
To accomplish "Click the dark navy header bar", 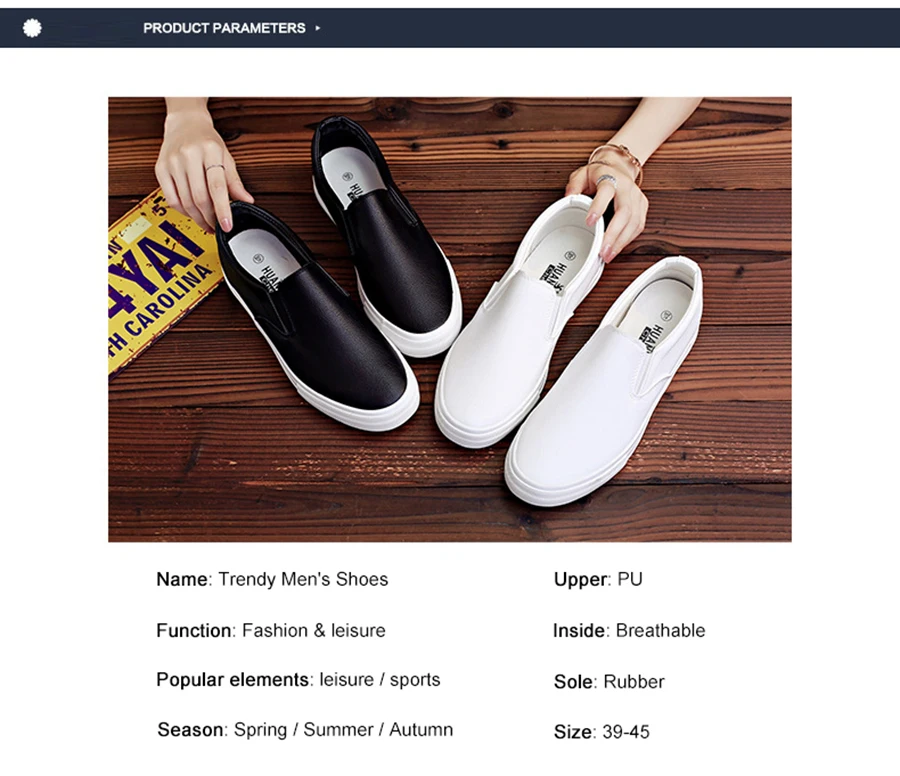I will 450,28.
